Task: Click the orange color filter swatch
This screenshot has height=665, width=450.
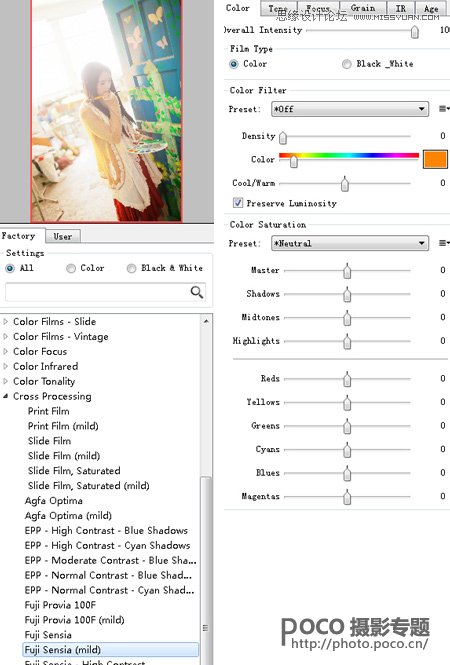Action: 435,159
